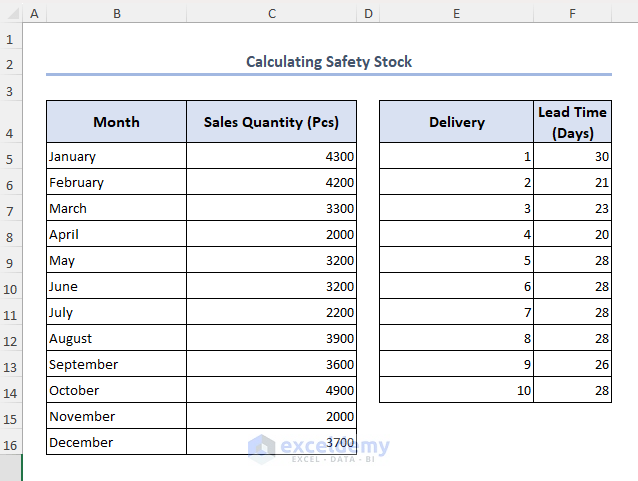Viewport: 638px width, 481px height.
Task: Select the January cell
Action: click(x=116, y=157)
